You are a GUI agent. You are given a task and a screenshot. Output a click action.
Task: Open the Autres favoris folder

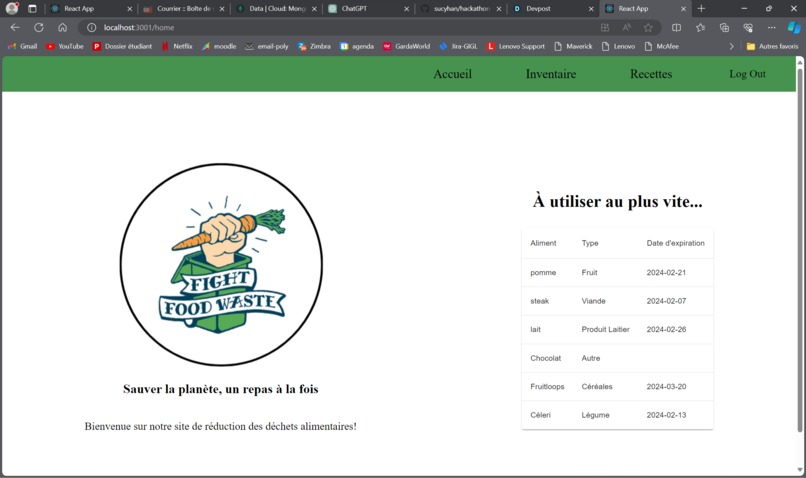[x=773, y=46]
